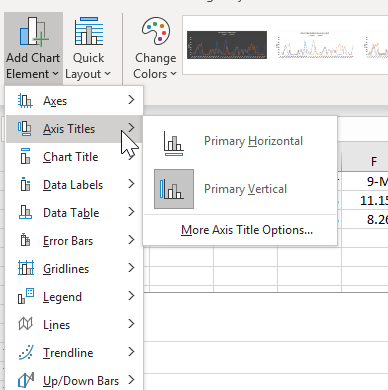
Task: Click the Axis Titles menu icon
Action: pos(25,129)
